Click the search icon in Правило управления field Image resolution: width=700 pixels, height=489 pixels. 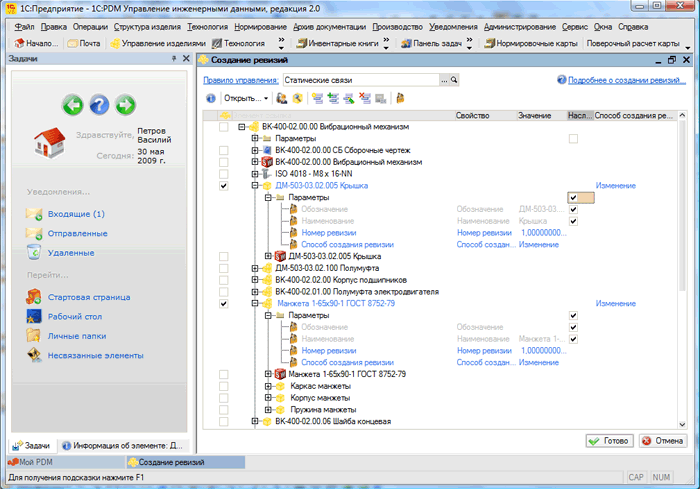454,80
